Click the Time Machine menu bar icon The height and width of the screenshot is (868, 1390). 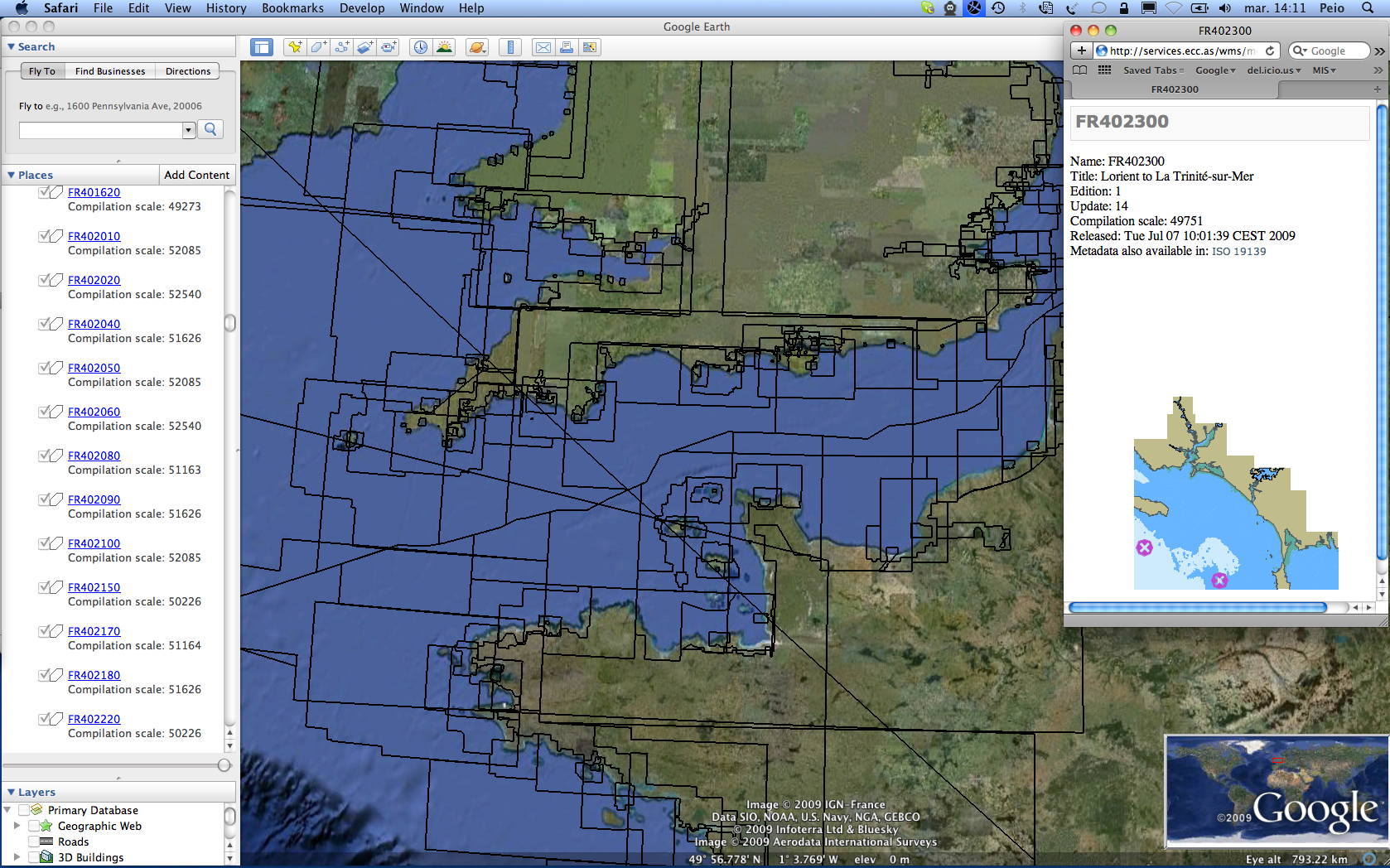click(x=998, y=8)
